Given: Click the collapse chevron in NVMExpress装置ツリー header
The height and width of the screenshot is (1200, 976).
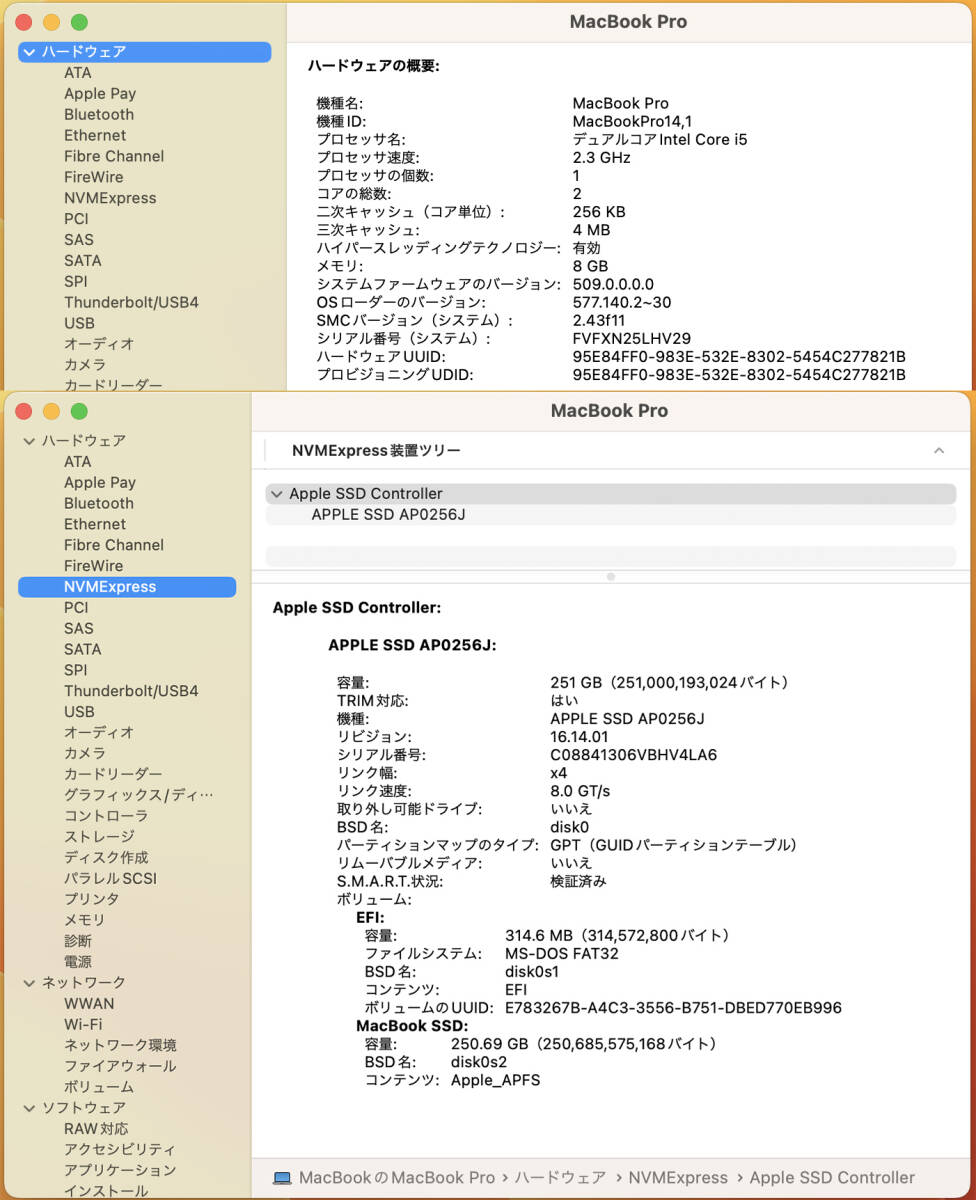Looking at the screenshot, I should [x=939, y=451].
